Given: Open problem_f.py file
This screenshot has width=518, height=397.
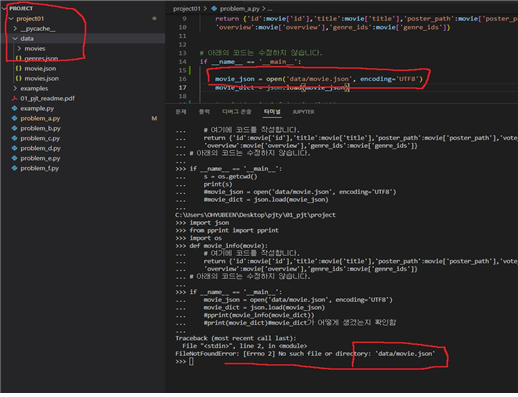Looking at the screenshot, I should click(40, 168).
